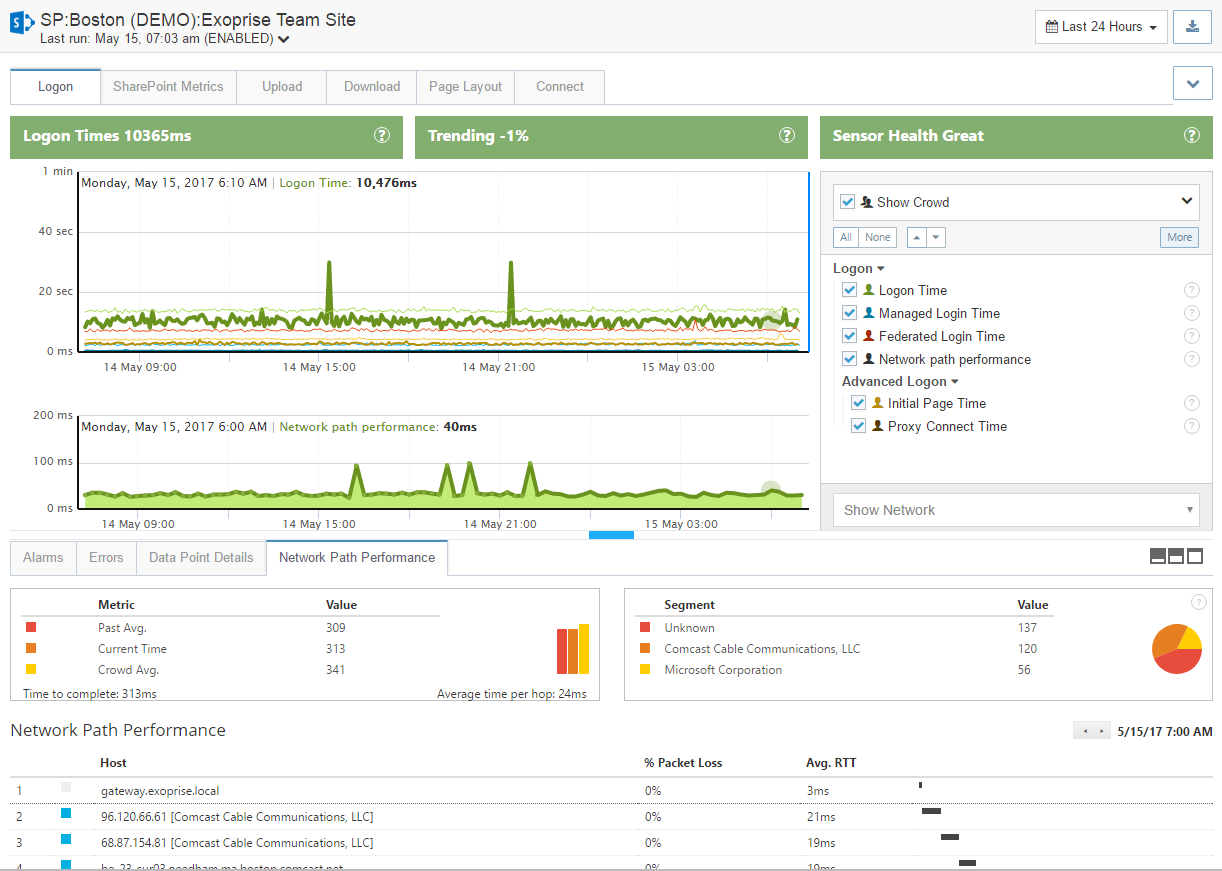
Task: Select the half-split panel layout icon
Action: click(1176, 556)
